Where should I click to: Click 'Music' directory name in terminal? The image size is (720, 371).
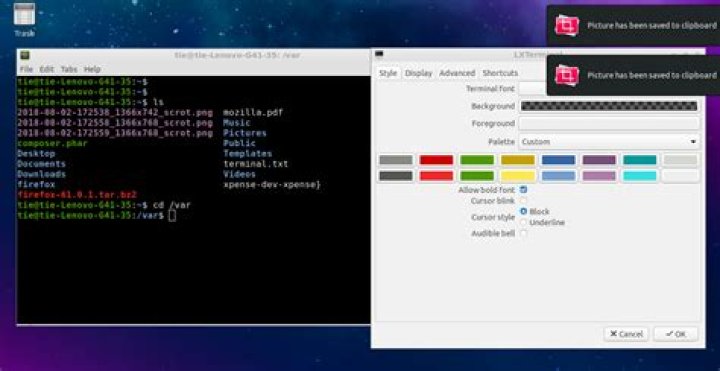pyautogui.click(x=236, y=123)
